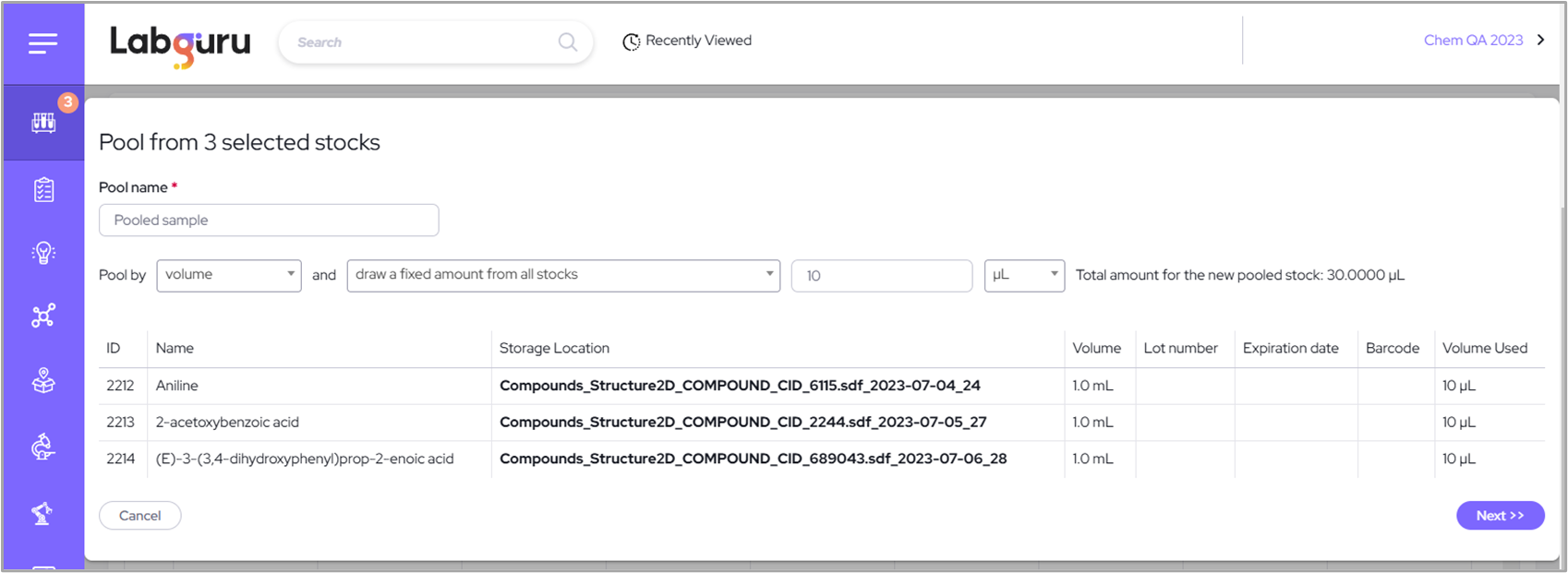1568x573 pixels.
Task: Click the lightbulb icon in the sidebar
Action: pos(43,253)
